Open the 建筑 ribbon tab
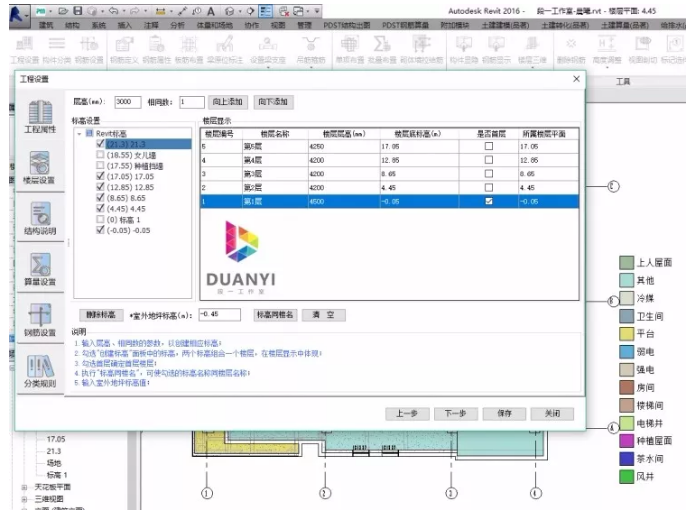The image size is (693, 513). (46, 25)
